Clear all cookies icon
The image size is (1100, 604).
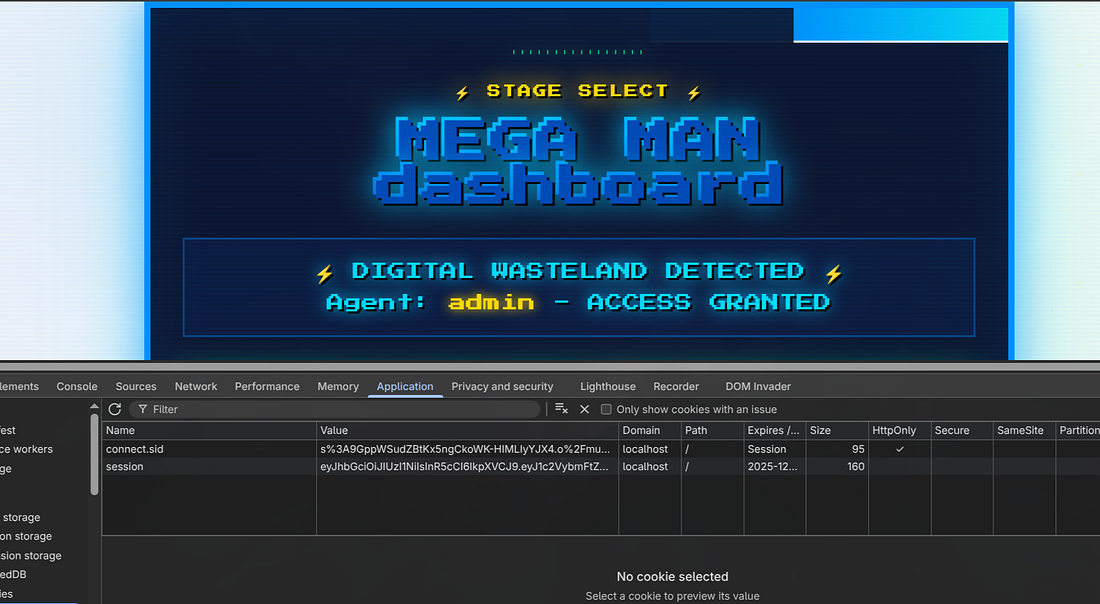(561, 409)
